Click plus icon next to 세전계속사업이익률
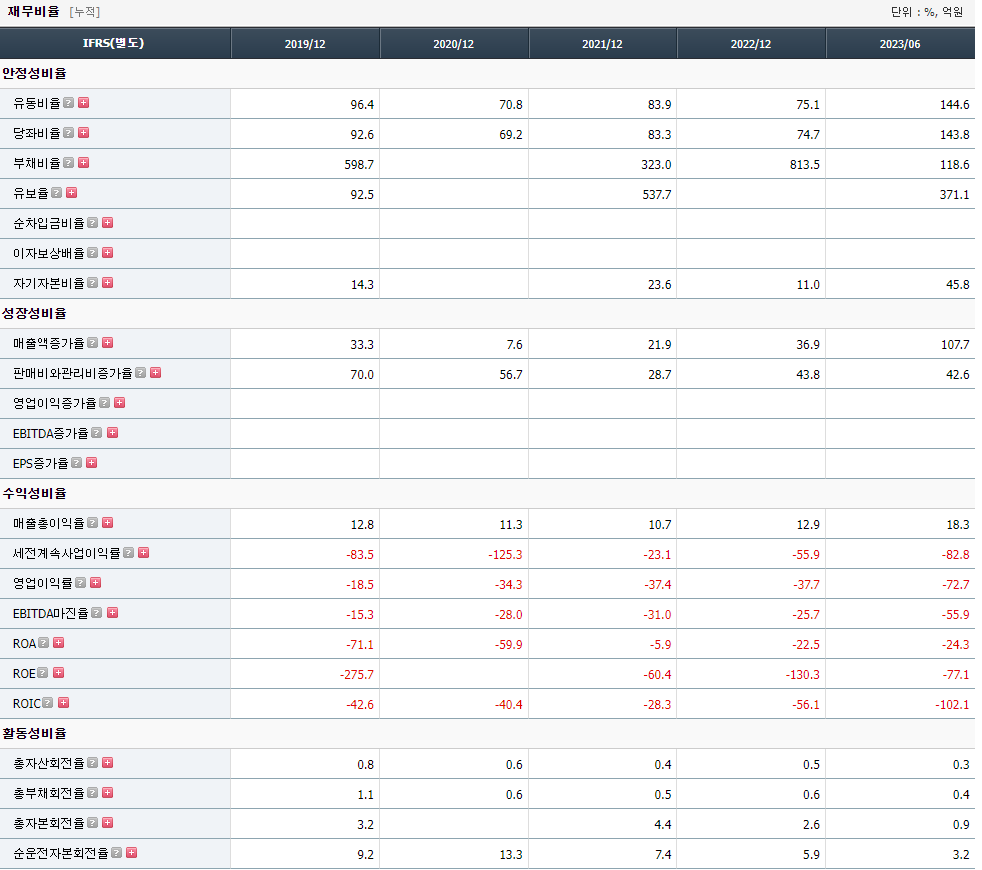This screenshot has width=982, height=870. 143,553
